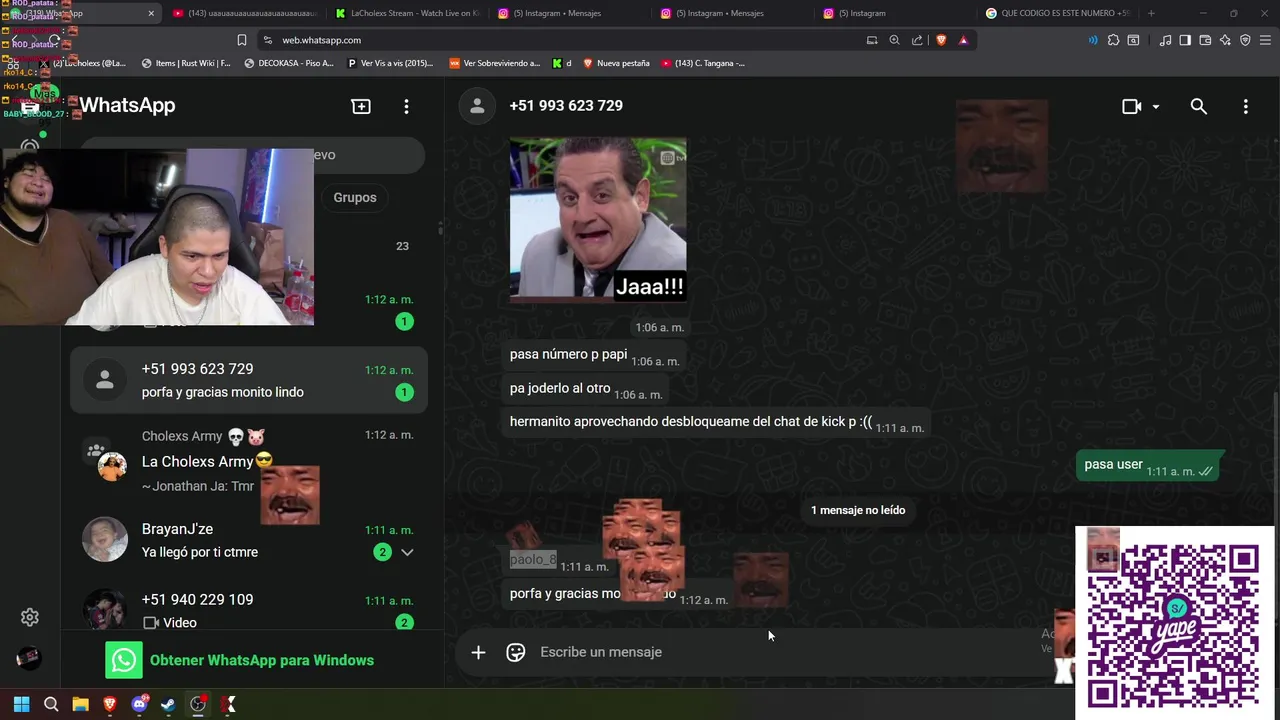Start a video call with the contact
Screen dimensions: 1280x720
coord(1131,106)
